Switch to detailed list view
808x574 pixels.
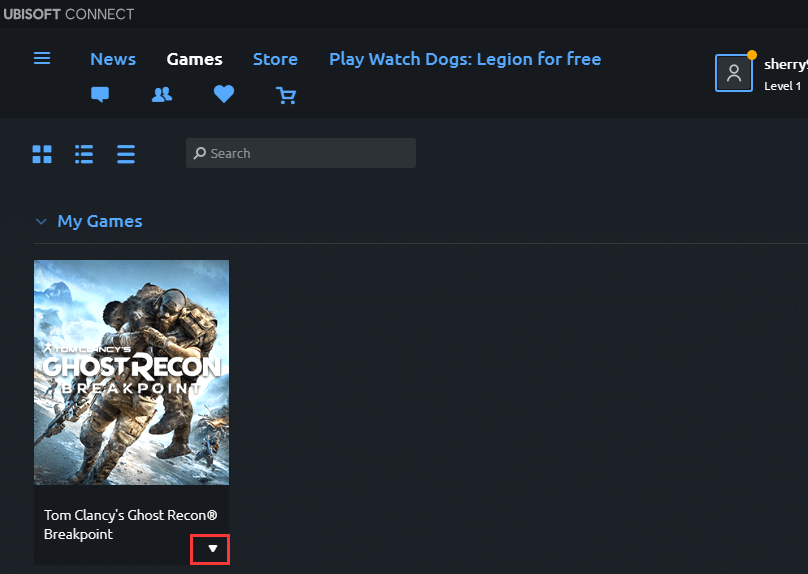[x=84, y=154]
